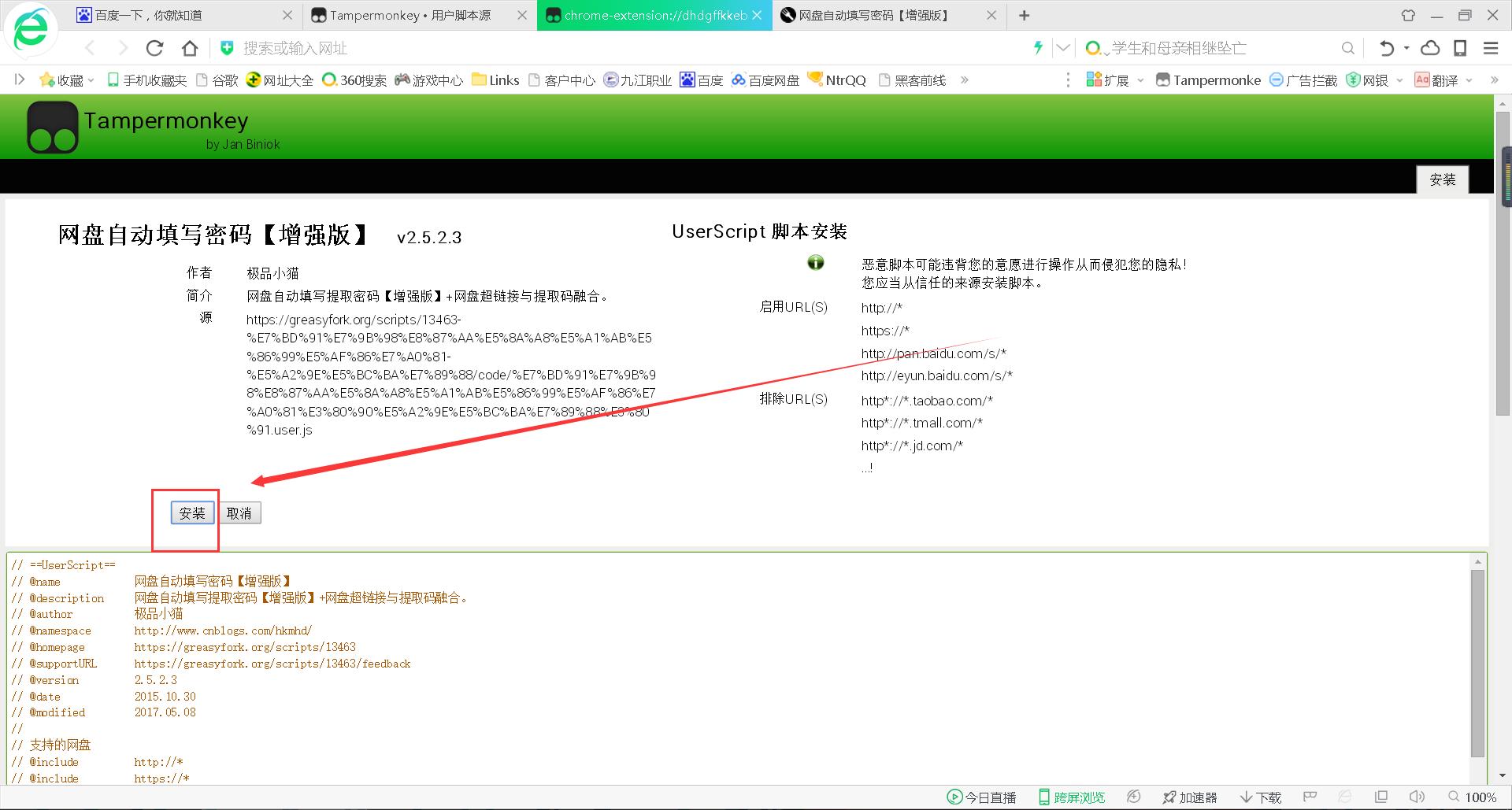The width and height of the screenshot is (1512, 810).
Task: Expand the 扩展 extensions dropdown arrow
Action: coord(1140,80)
